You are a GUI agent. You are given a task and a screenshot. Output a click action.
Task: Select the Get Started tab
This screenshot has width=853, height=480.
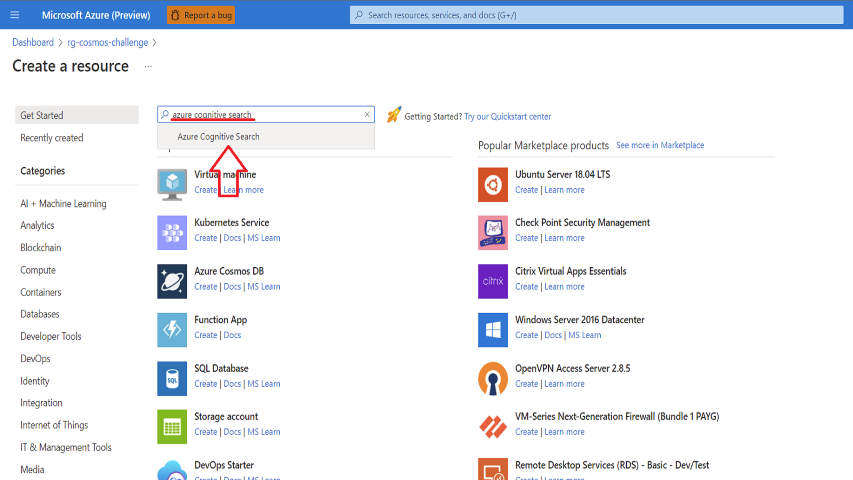[77, 115]
